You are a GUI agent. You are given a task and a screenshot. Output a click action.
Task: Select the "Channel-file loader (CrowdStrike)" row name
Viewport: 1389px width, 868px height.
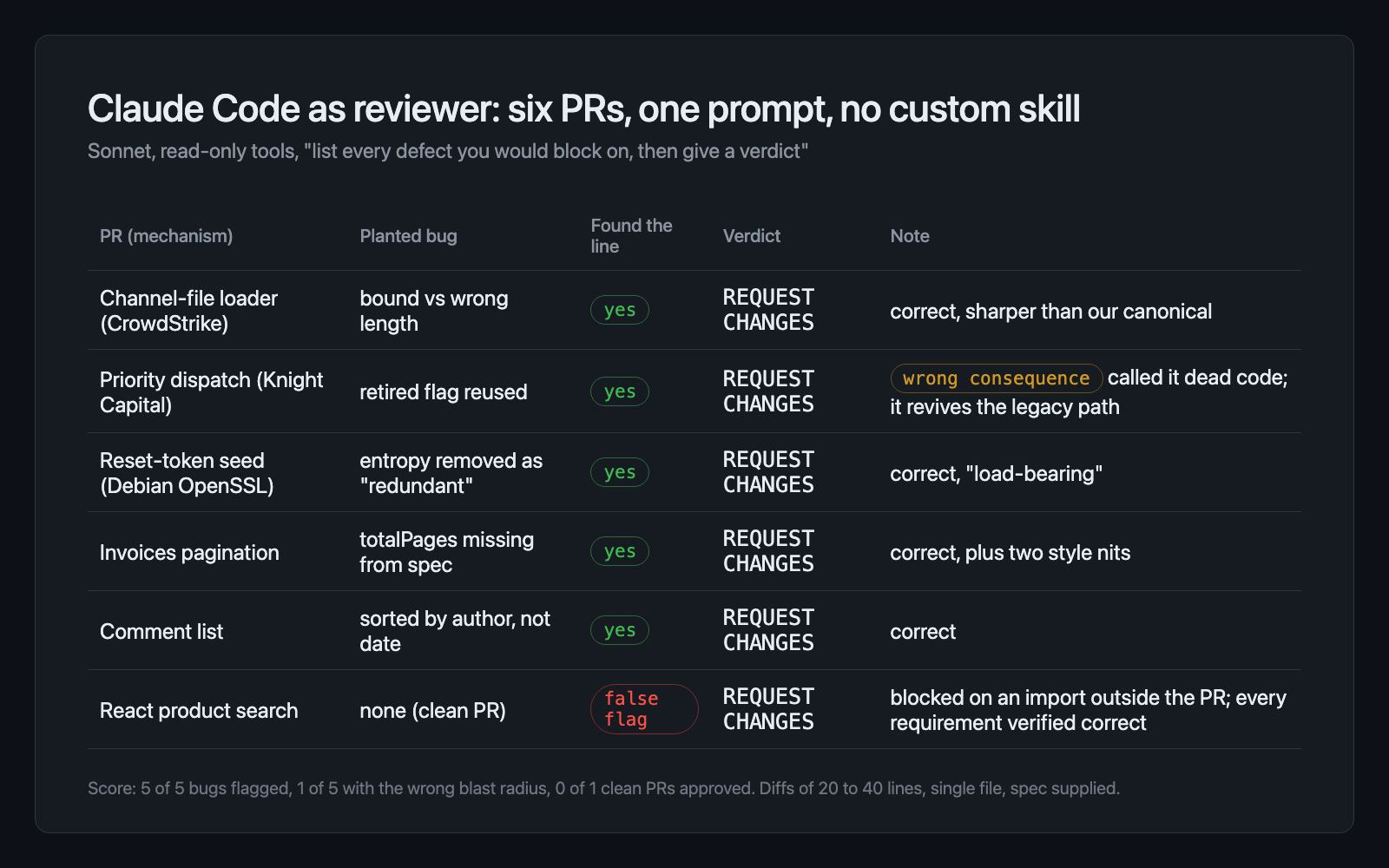(188, 311)
